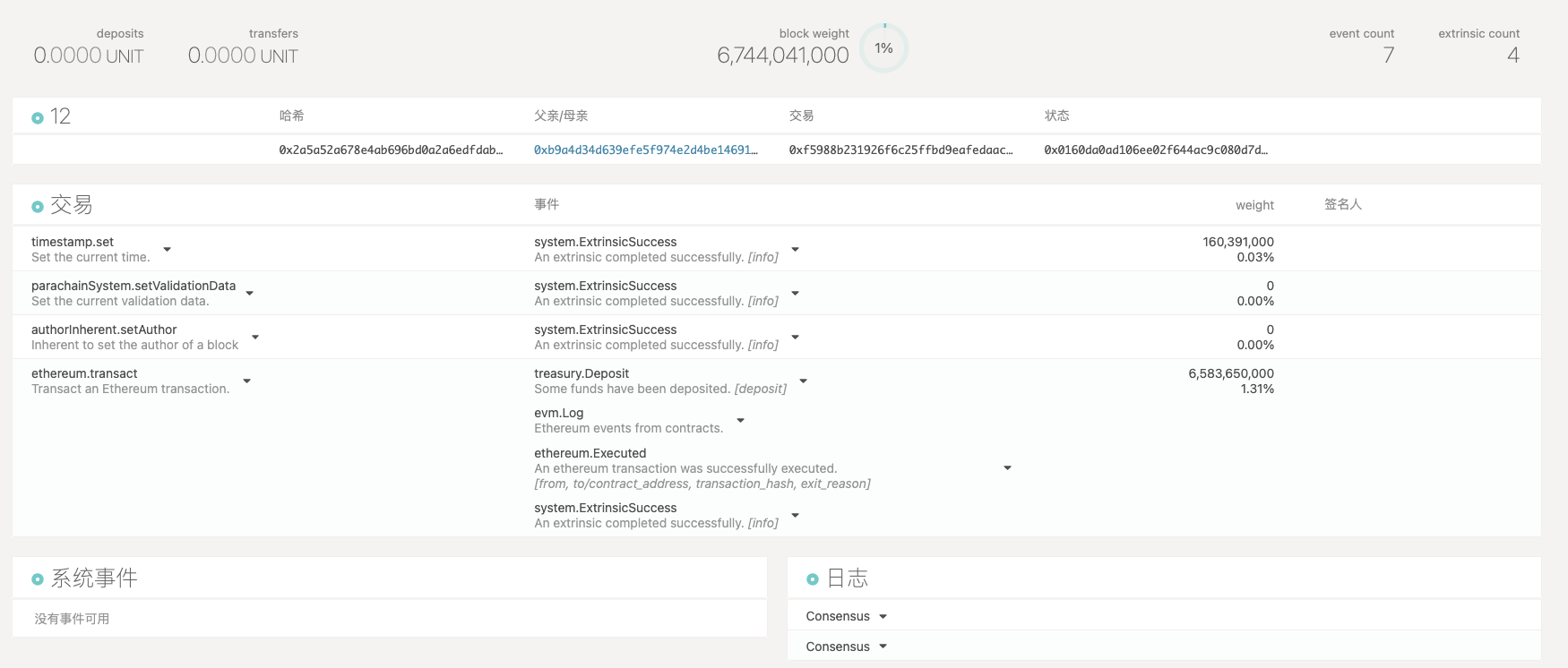Click the 父亲/母亲 column header
The height and width of the screenshot is (668, 1568).
pyautogui.click(x=561, y=116)
